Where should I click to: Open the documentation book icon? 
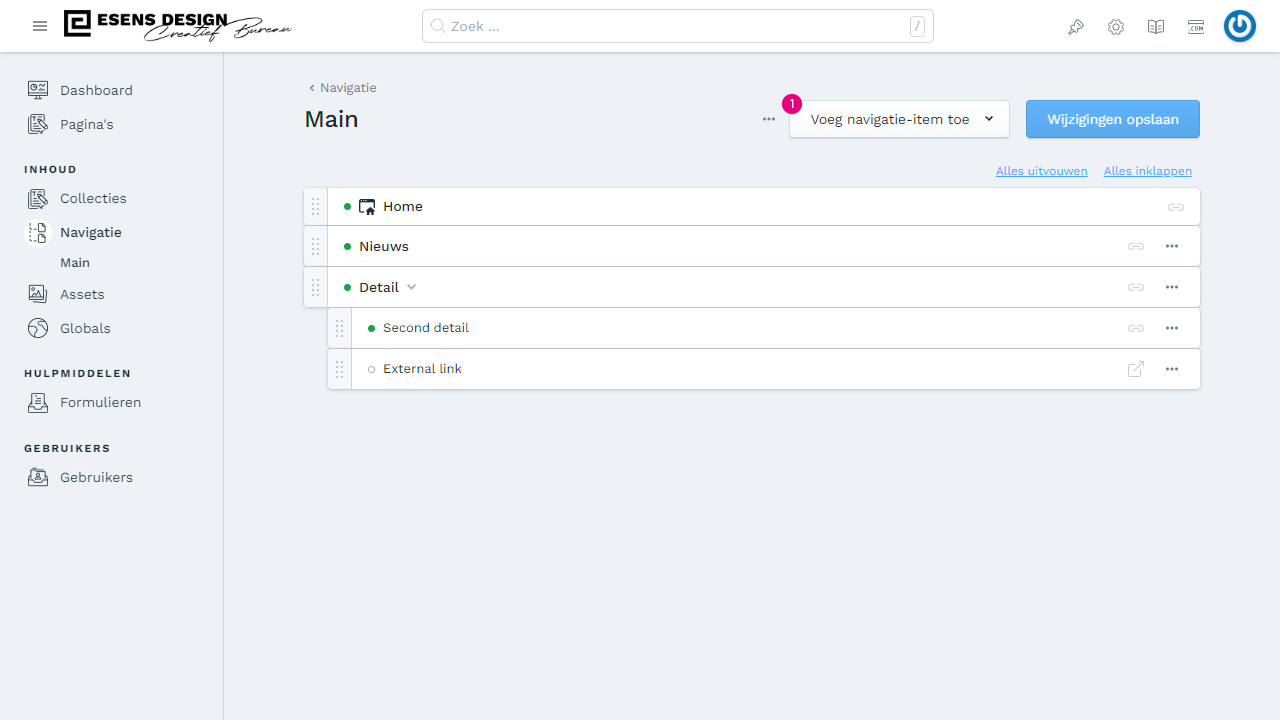pyautogui.click(x=1156, y=27)
